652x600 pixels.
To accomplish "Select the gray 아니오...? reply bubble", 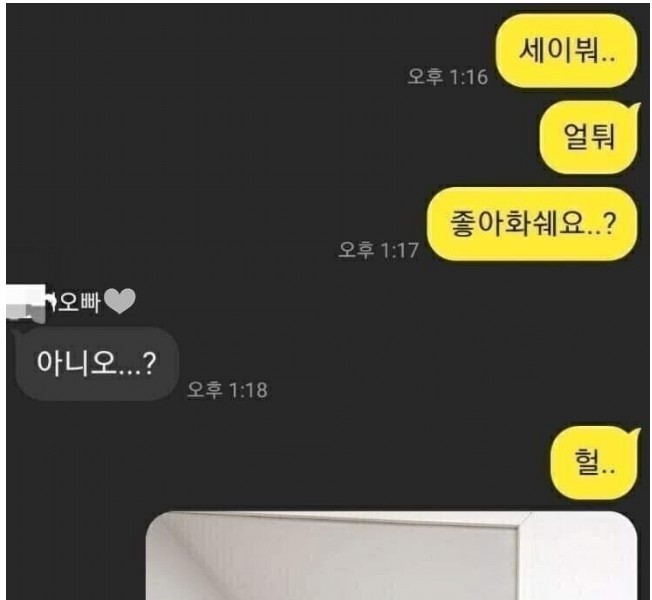I will [96, 363].
